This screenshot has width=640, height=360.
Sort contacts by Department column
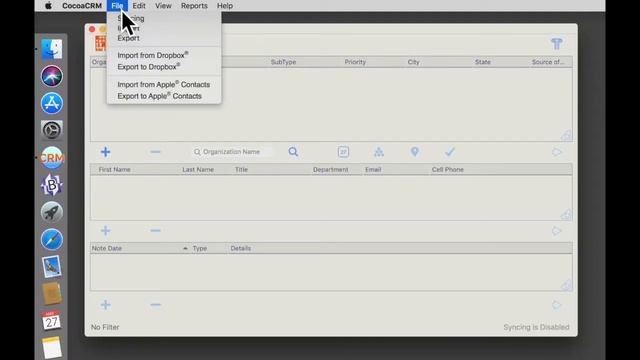[331, 169]
